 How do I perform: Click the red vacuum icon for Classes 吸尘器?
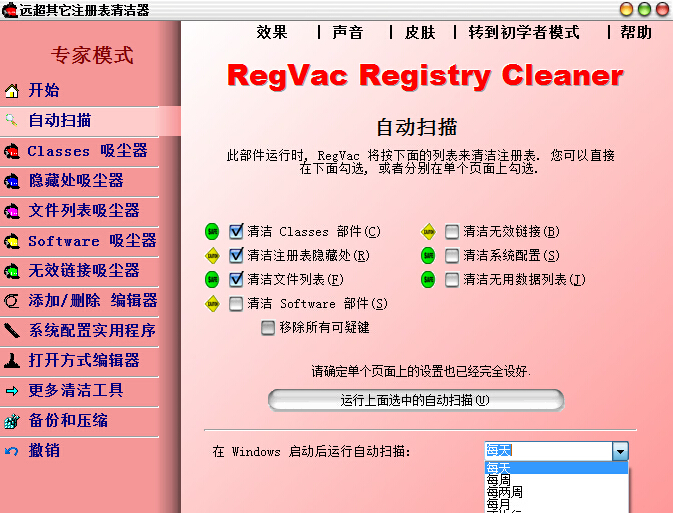pyautogui.click(x=12, y=151)
